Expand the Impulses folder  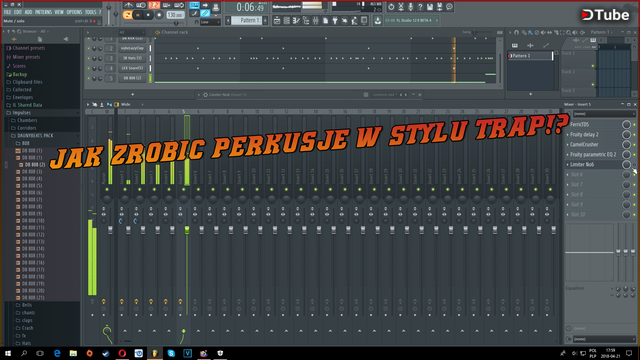point(21,113)
